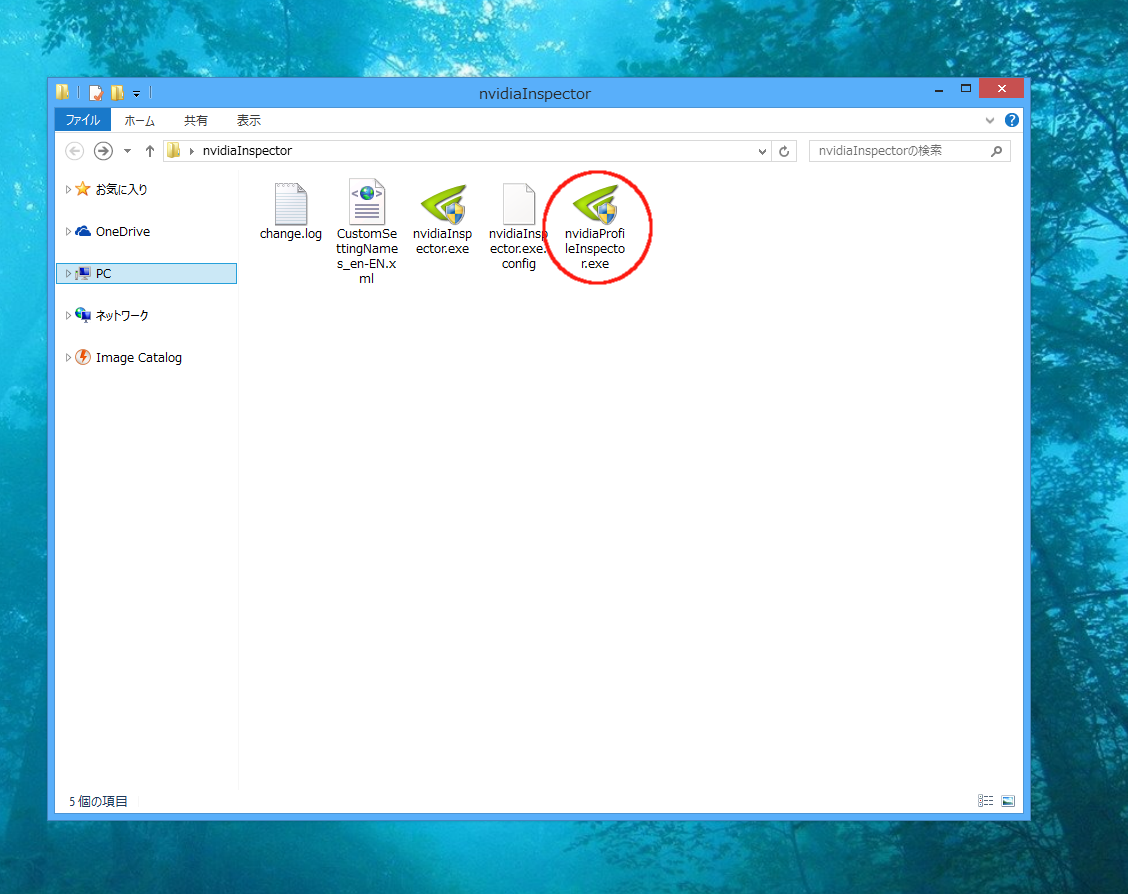
Task: Expand the address bar path chevron
Action: coord(192,151)
